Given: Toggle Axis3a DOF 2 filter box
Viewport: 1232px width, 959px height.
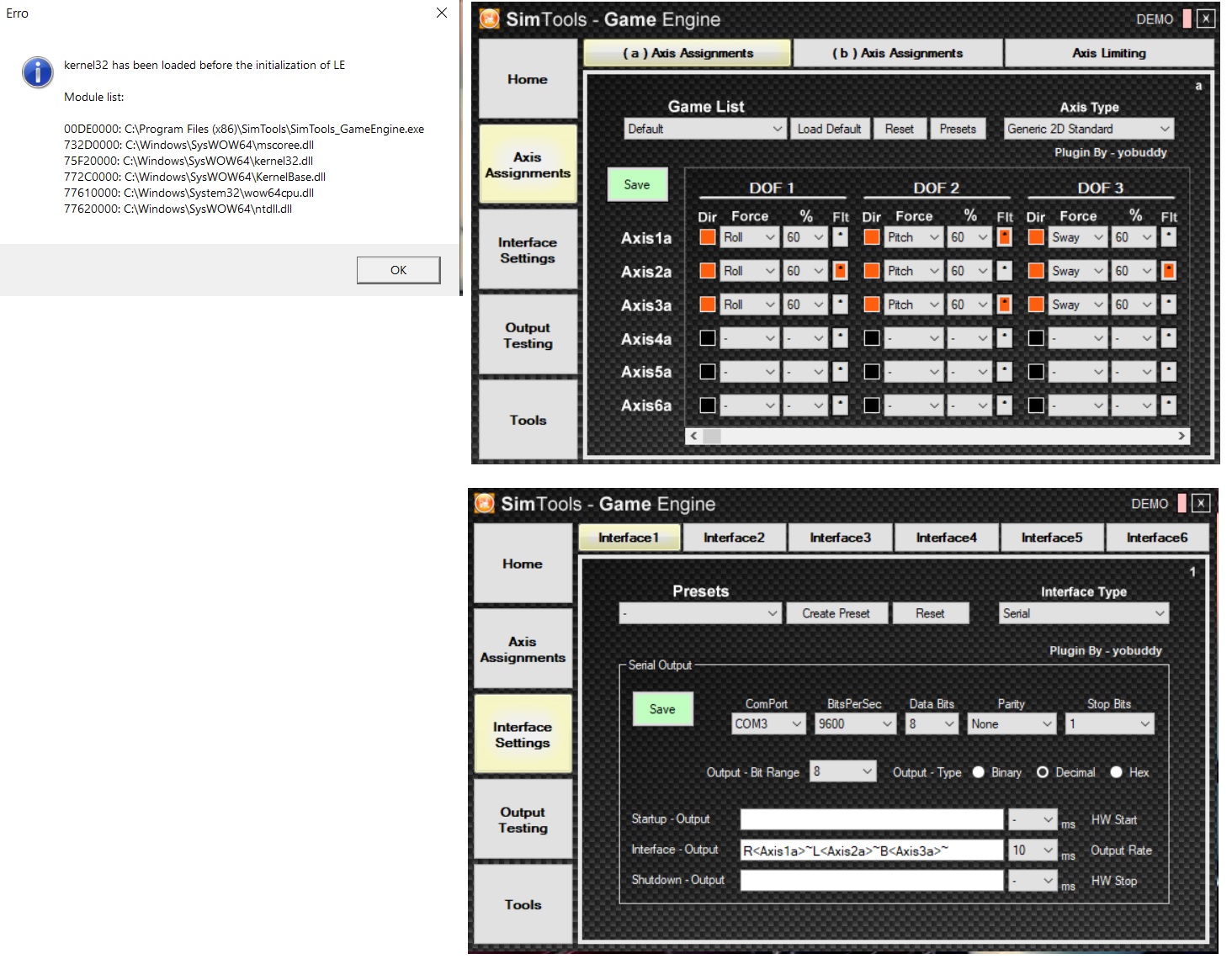Looking at the screenshot, I should [x=1004, y=305].
